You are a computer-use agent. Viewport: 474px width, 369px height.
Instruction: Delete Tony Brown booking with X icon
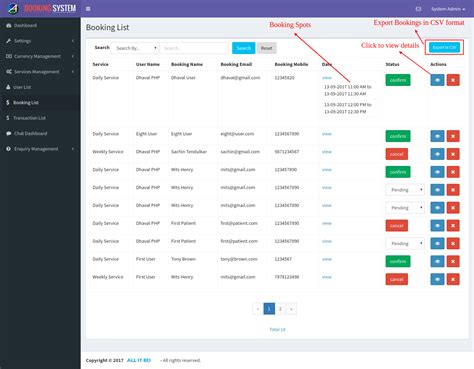(453, 261)
